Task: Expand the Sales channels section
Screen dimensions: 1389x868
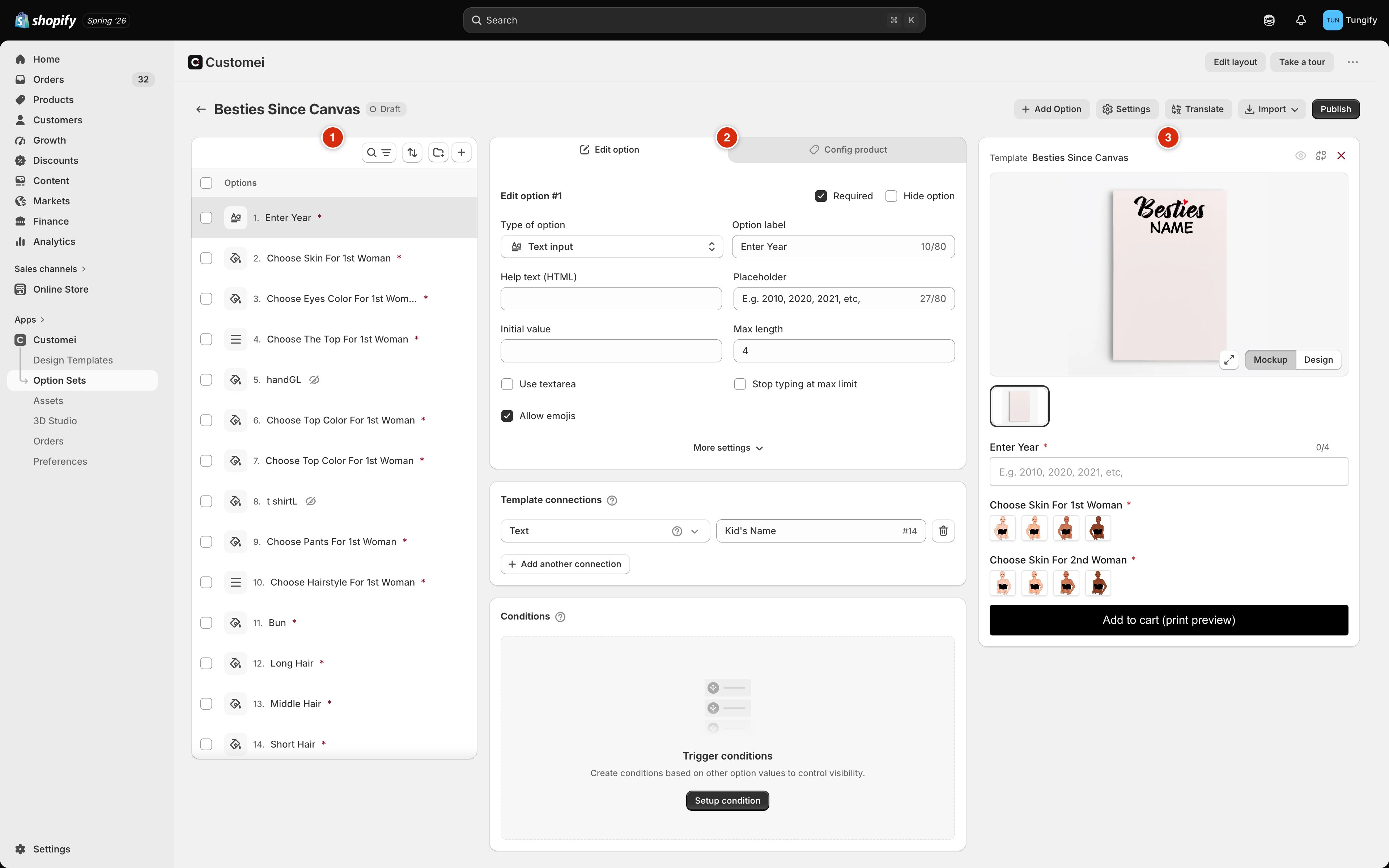Action: 50,269
